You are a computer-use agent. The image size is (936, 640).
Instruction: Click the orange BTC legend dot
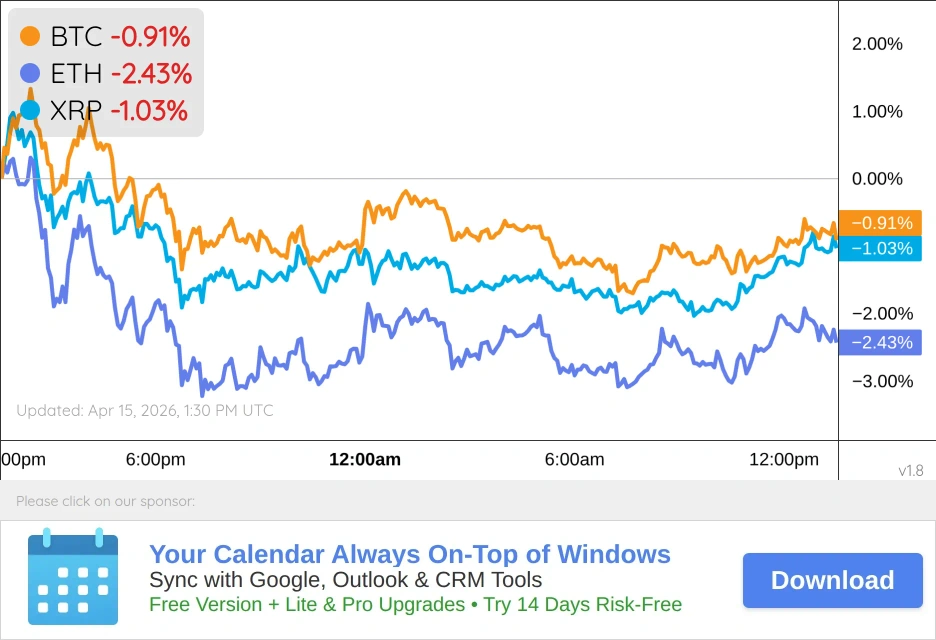[30, 37]
